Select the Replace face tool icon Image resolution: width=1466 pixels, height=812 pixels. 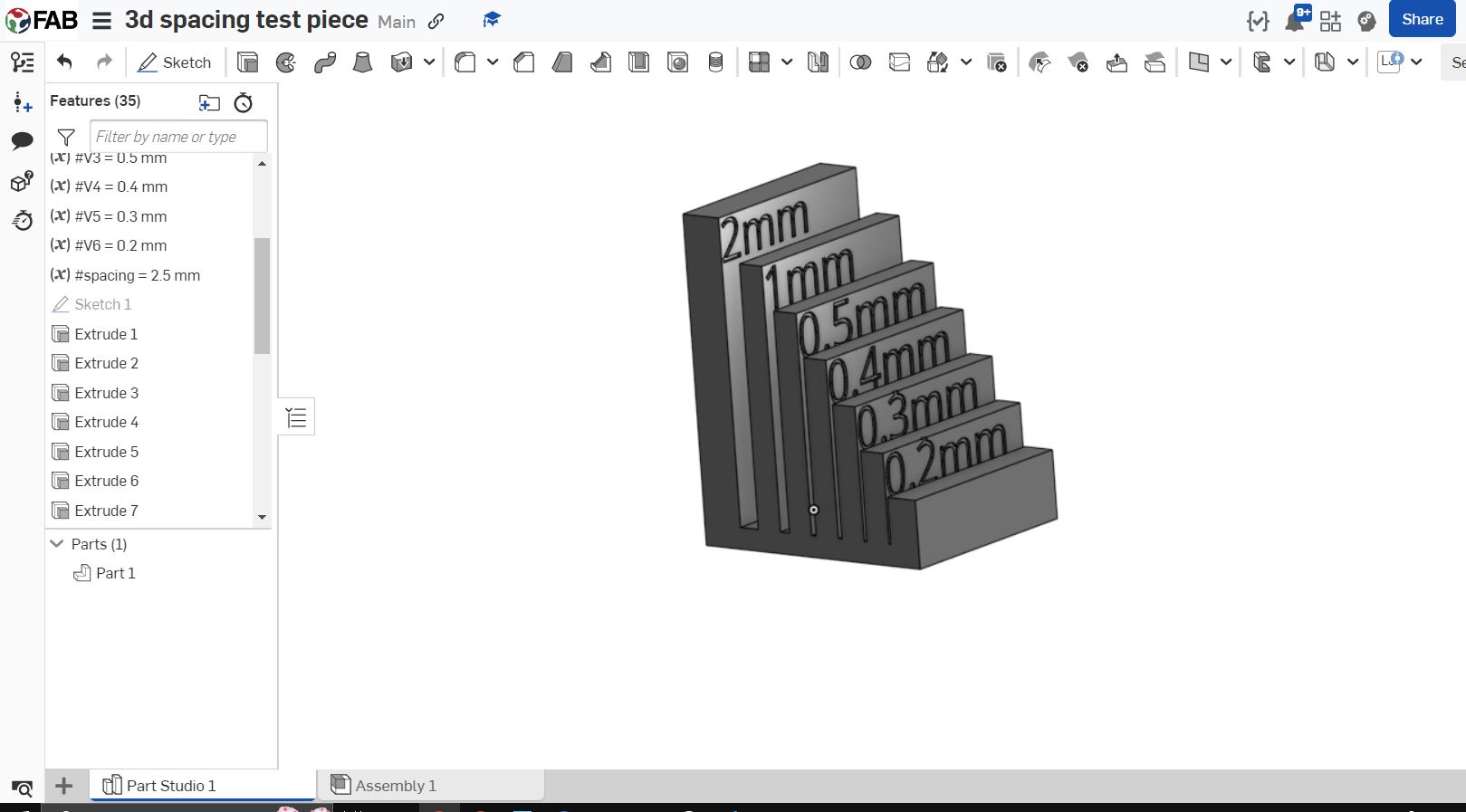(x=1155, y=62)
